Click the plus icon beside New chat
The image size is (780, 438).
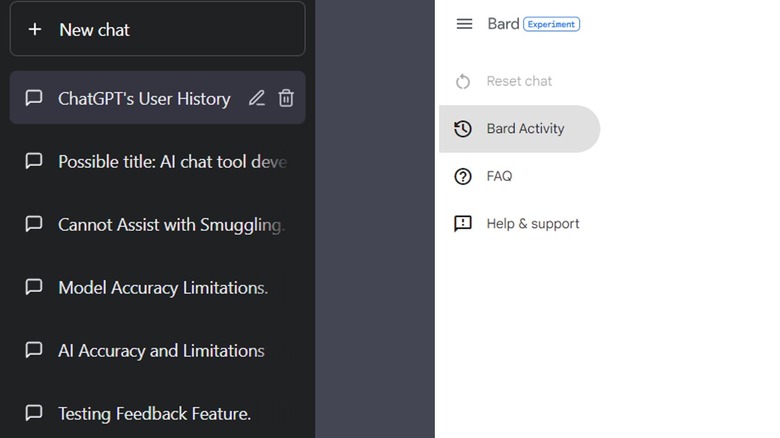point(35,30)
